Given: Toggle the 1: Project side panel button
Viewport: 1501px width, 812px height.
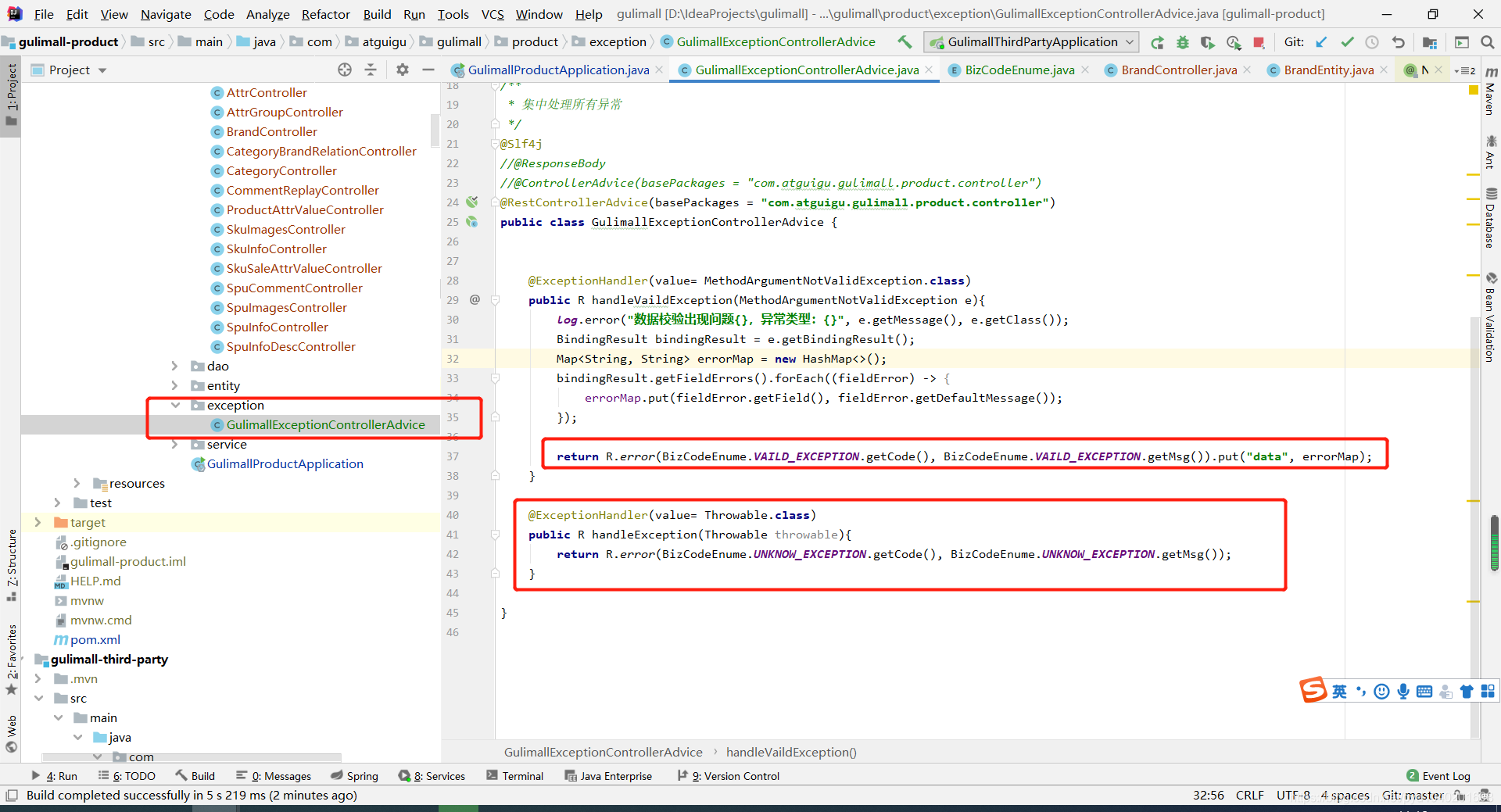Looking at the screenshot, I should point(11,95).
